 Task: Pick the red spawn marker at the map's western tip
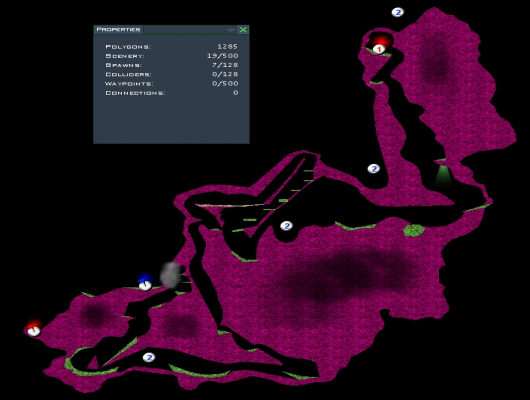pyautogui.click(x=33, y=331)
